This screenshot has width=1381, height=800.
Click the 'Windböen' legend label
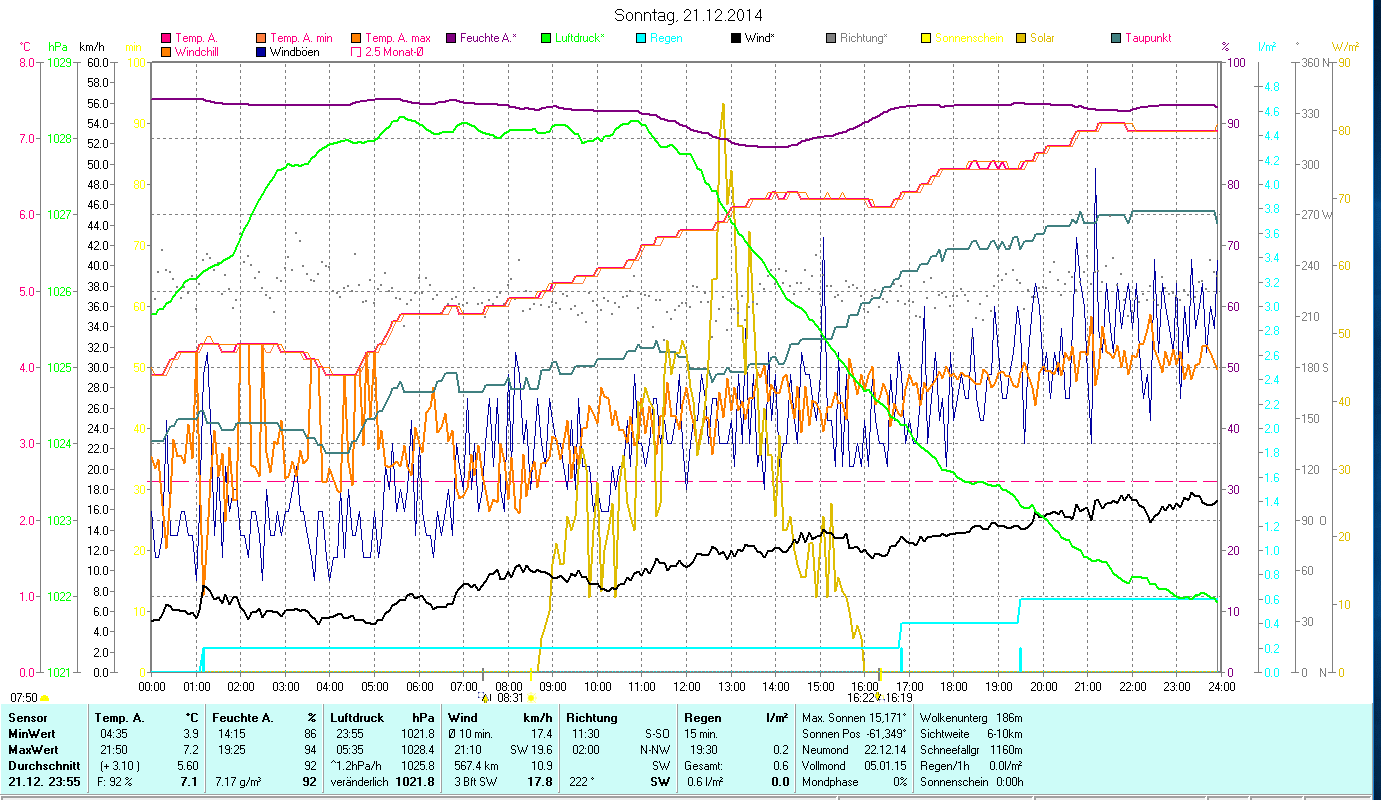point(295,52)
